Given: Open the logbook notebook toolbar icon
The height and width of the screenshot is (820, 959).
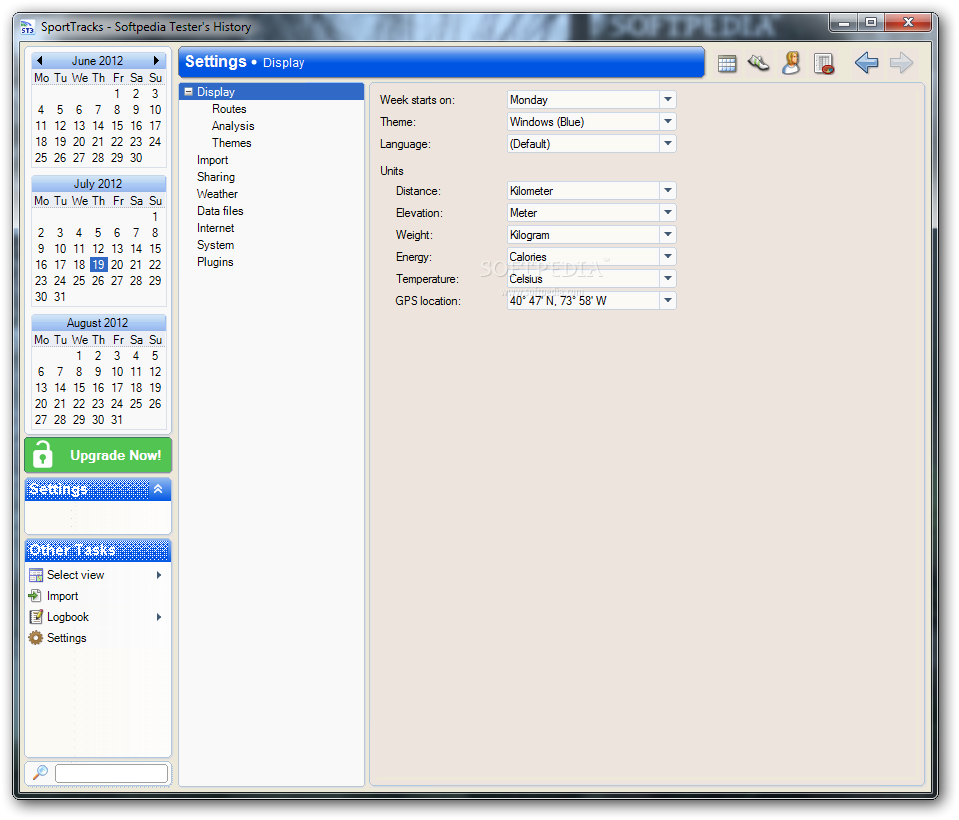Looking at the screenshot, I should [x=824, y=64].
